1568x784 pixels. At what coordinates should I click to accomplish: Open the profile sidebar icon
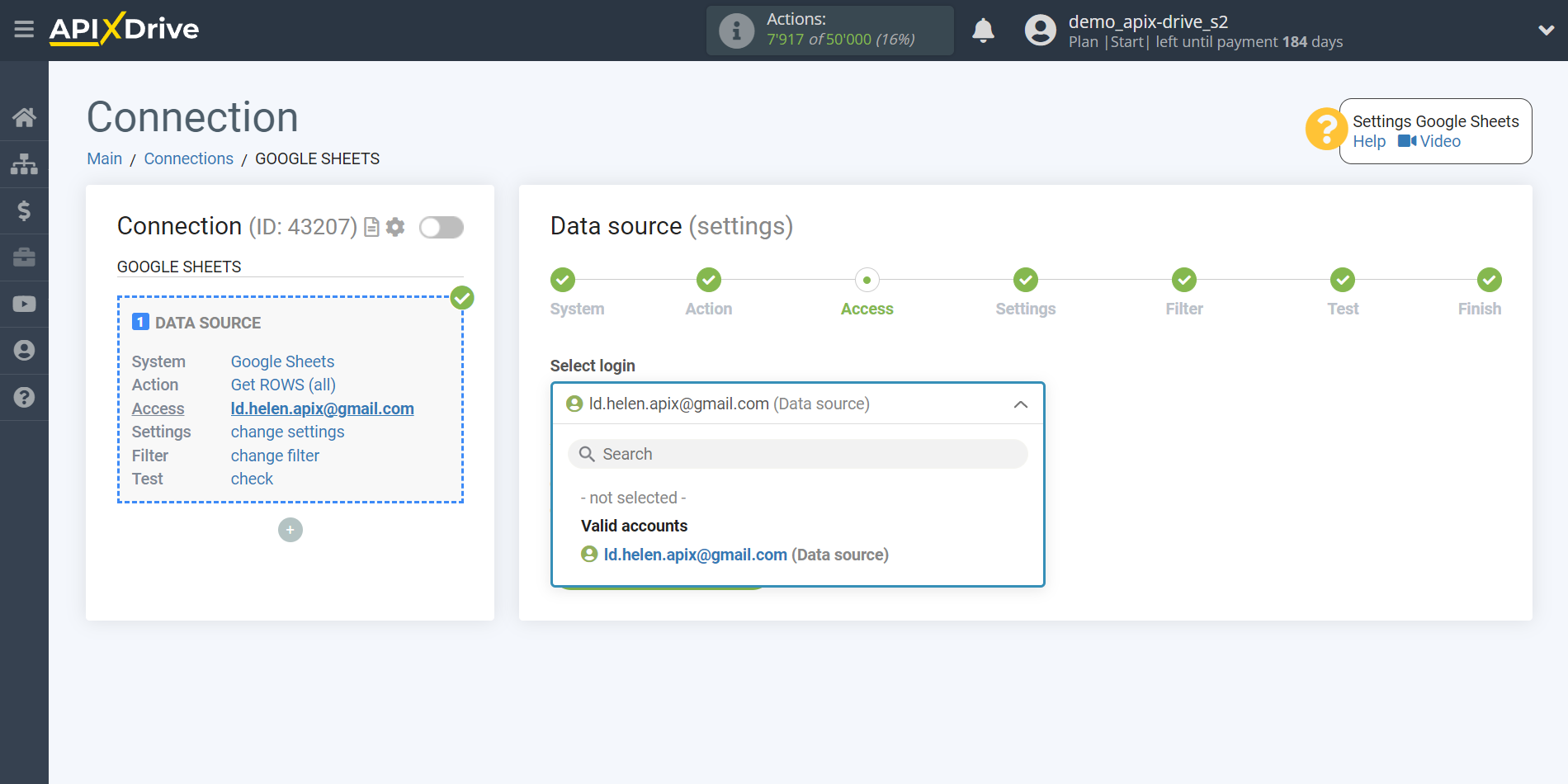pos(24,351)
